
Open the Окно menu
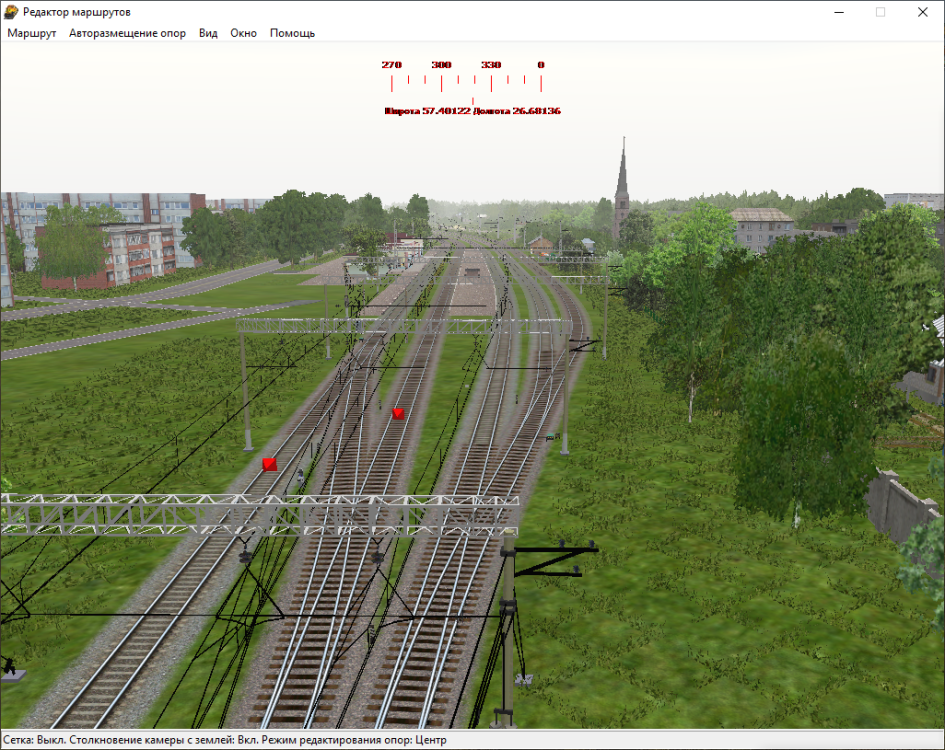pyautogui.click(x=243, y=33)
